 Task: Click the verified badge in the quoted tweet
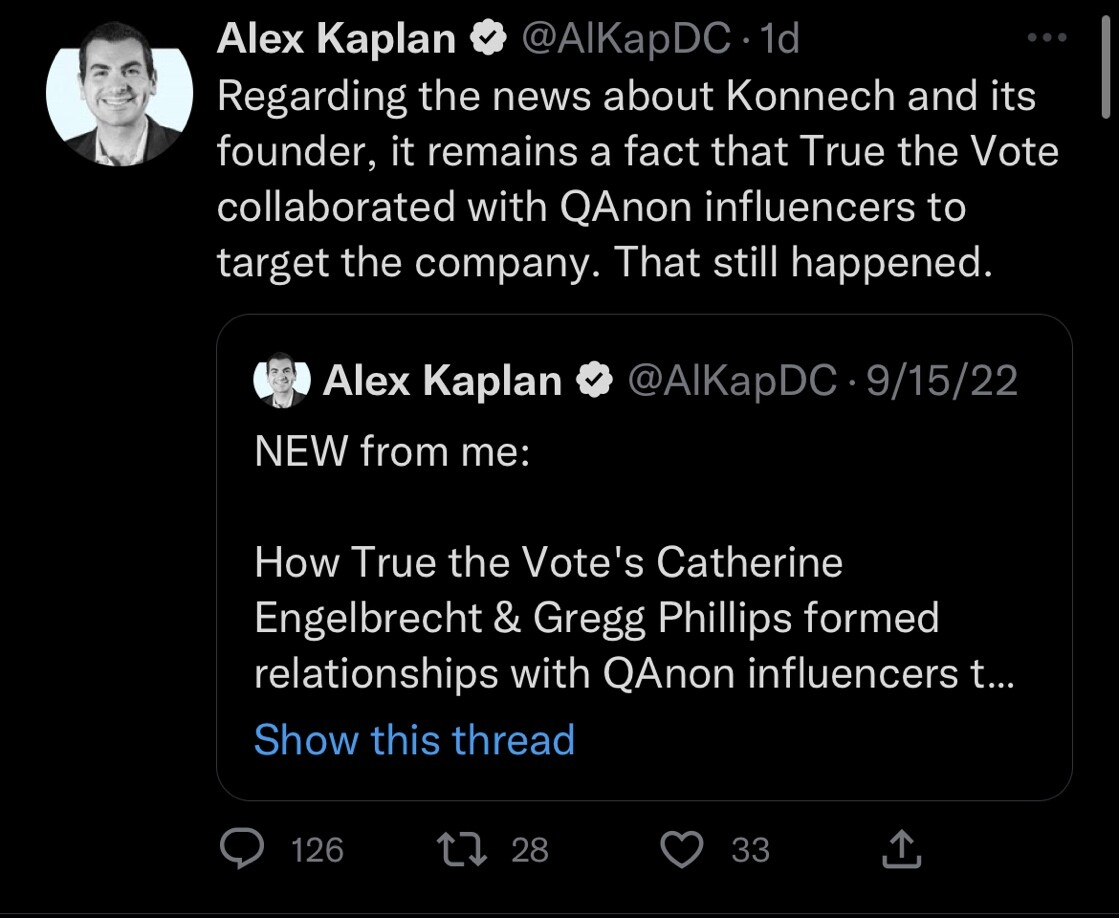(x=597, y=381)
